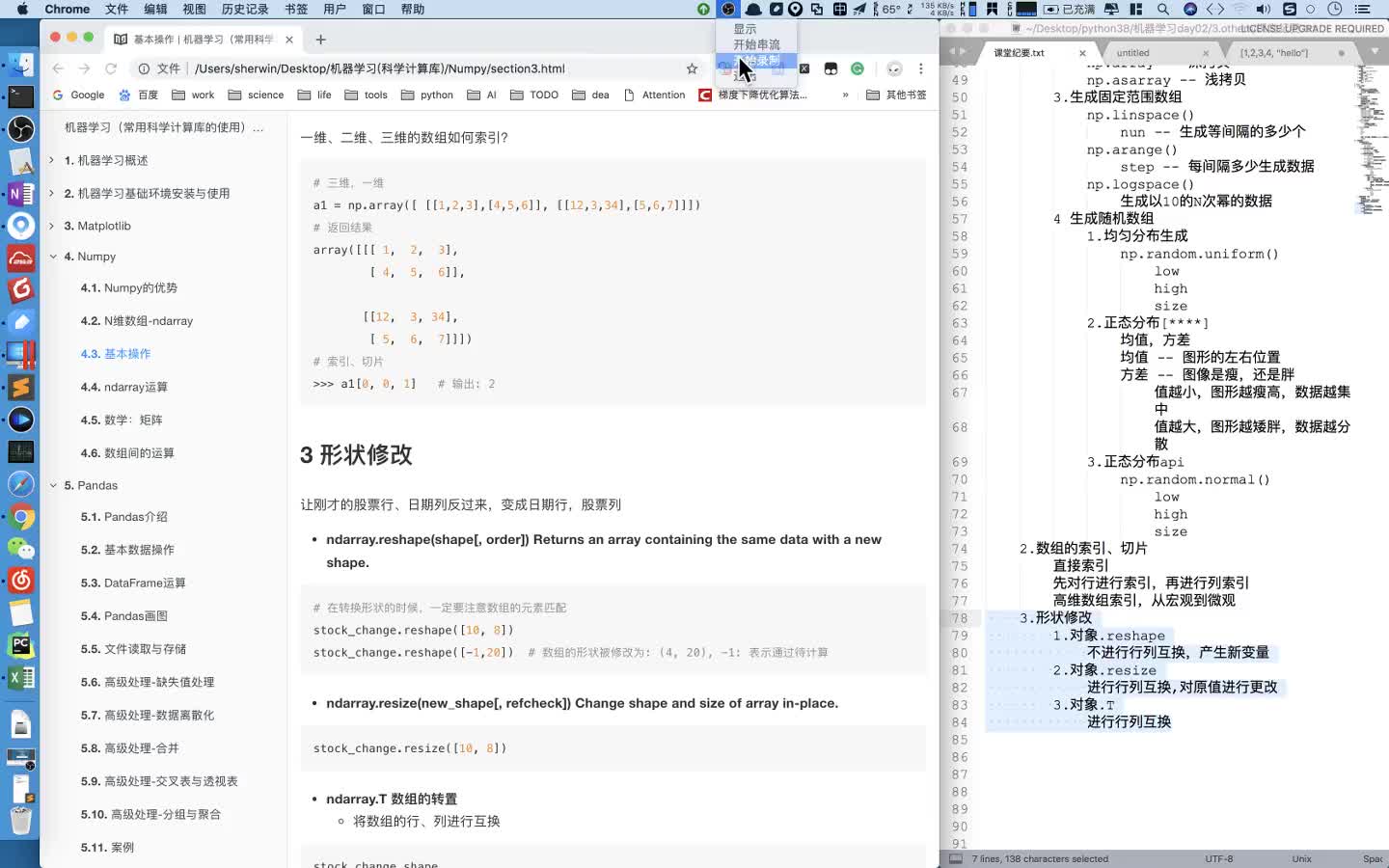Click the Sublime minimap on the right
The width and height of the screenshot is (1389, 868).
tap(1371, 140)
